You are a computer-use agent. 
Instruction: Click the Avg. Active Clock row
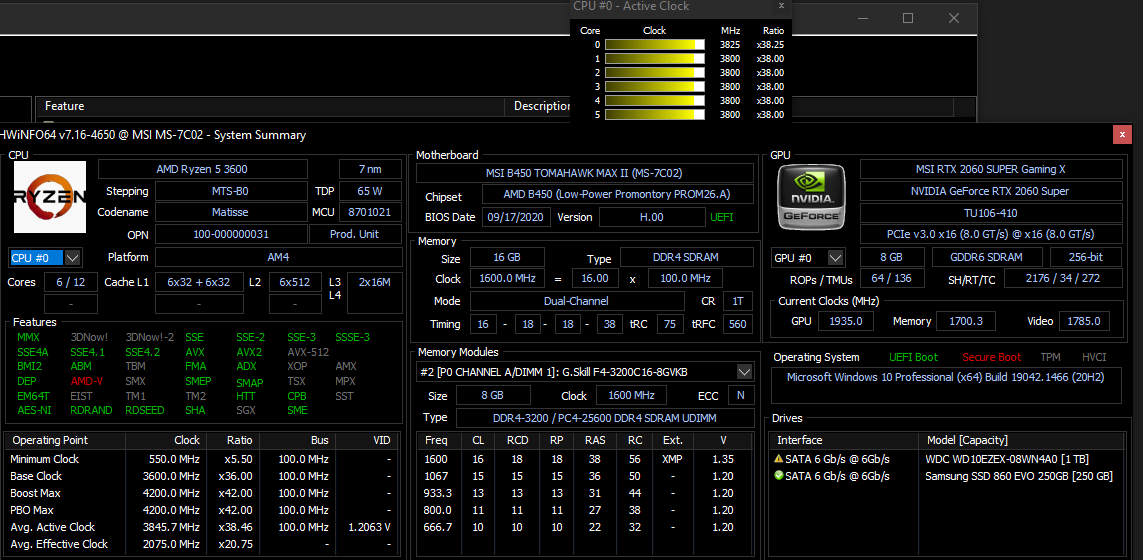click(202, 526)
